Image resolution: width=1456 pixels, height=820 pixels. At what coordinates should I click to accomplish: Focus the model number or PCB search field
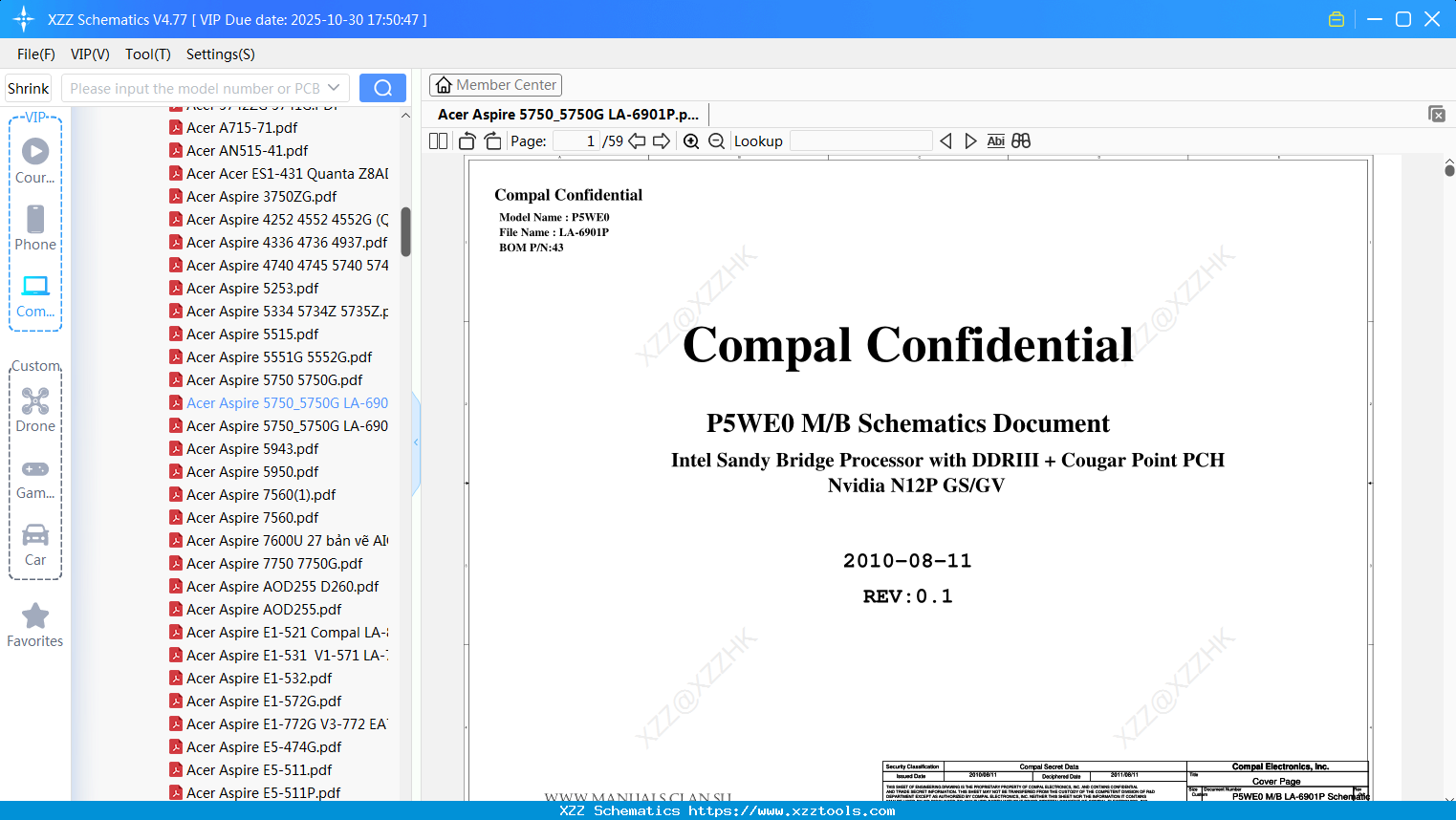click(194, 88)
